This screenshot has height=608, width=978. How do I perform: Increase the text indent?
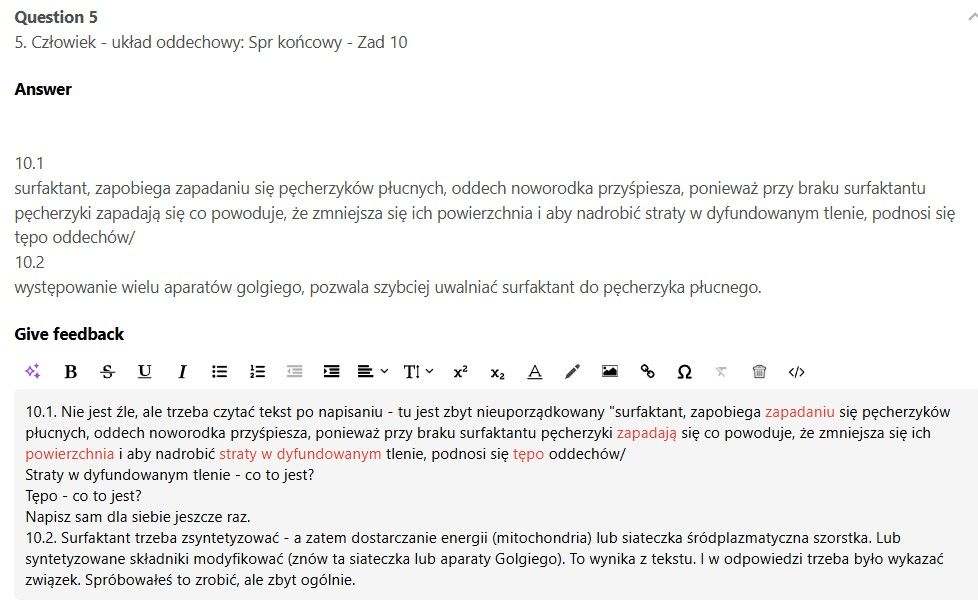point(332,372)
